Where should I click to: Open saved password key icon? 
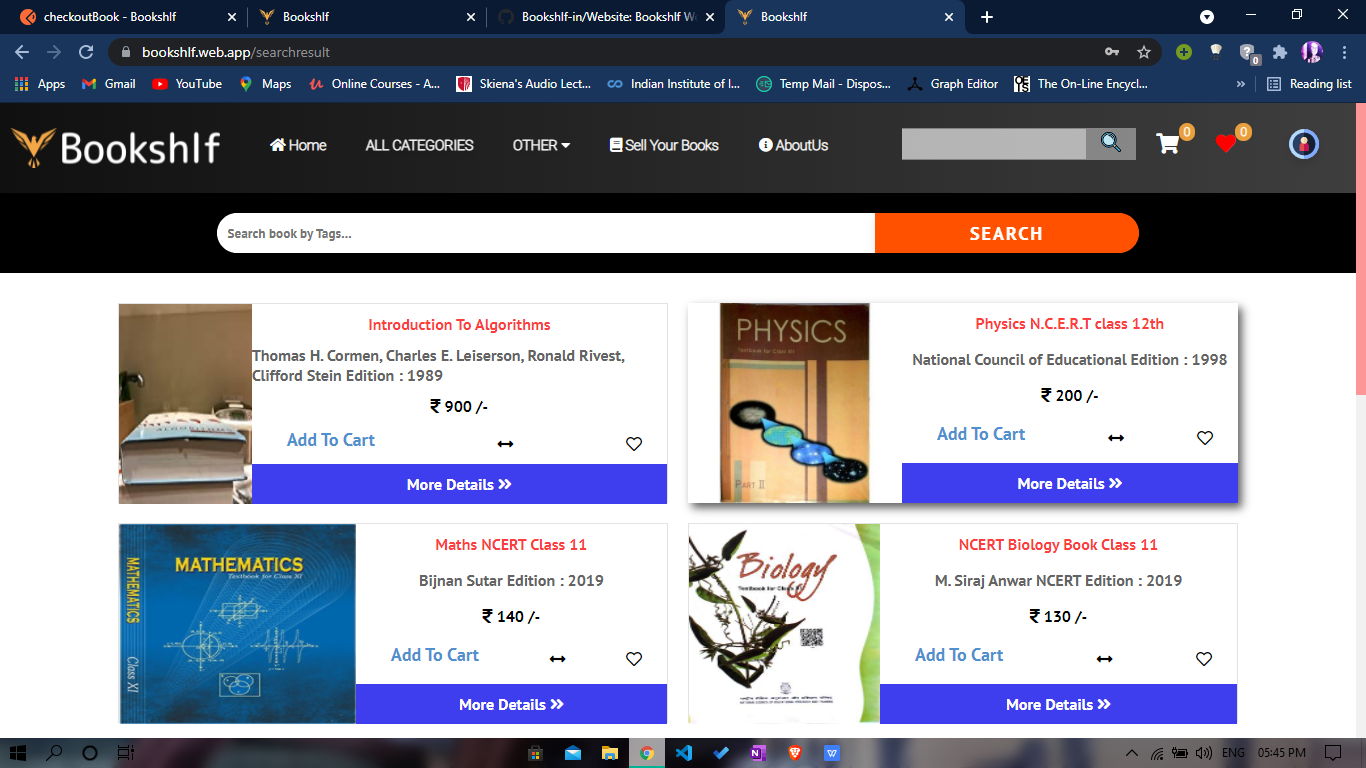pyautogui.click(x=1112, y=52)
